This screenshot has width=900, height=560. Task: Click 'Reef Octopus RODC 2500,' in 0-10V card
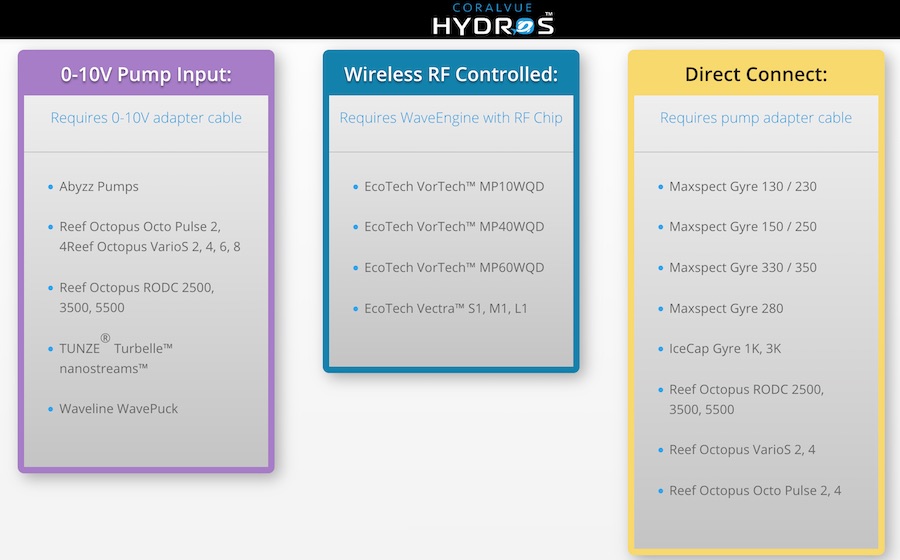[137, 287]
